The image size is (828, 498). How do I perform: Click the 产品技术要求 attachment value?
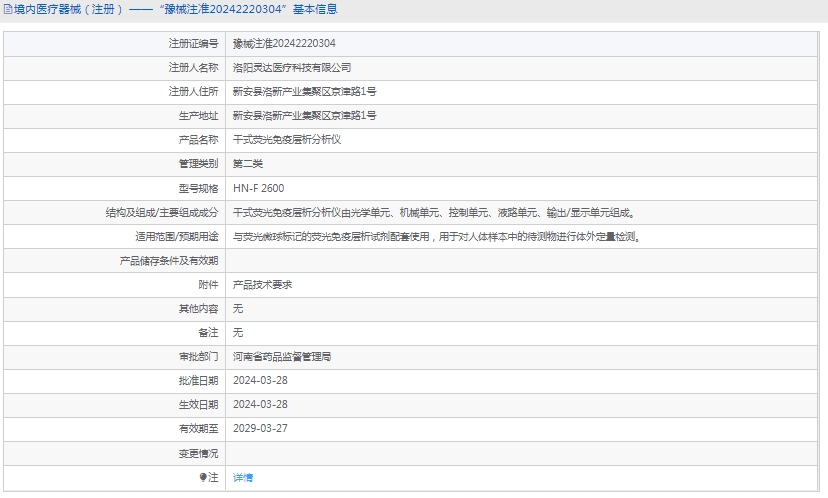[x=262, y=285]
